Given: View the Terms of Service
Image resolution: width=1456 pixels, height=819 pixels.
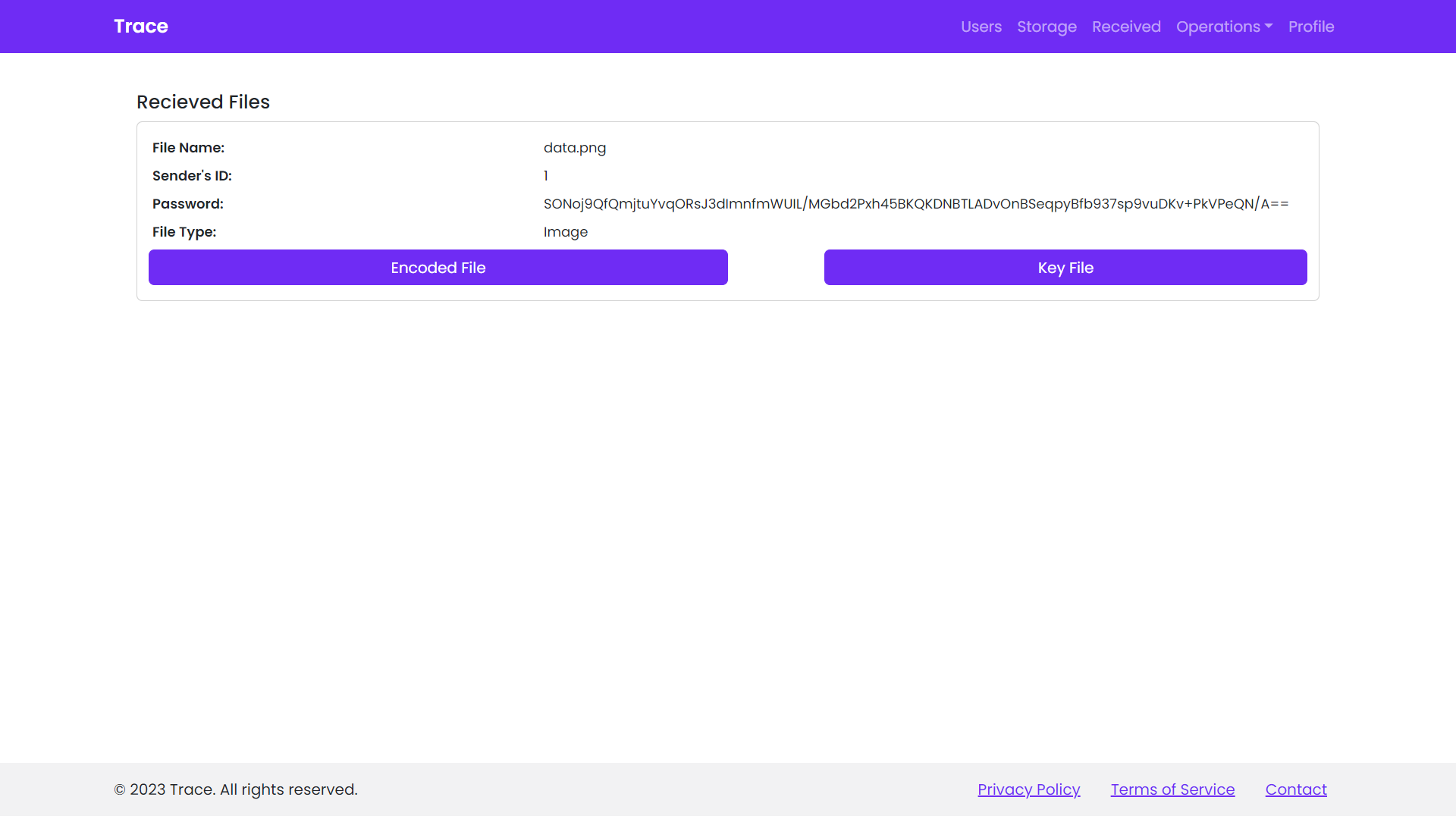Looking at the screenshot, I should tap(1172, 789).
